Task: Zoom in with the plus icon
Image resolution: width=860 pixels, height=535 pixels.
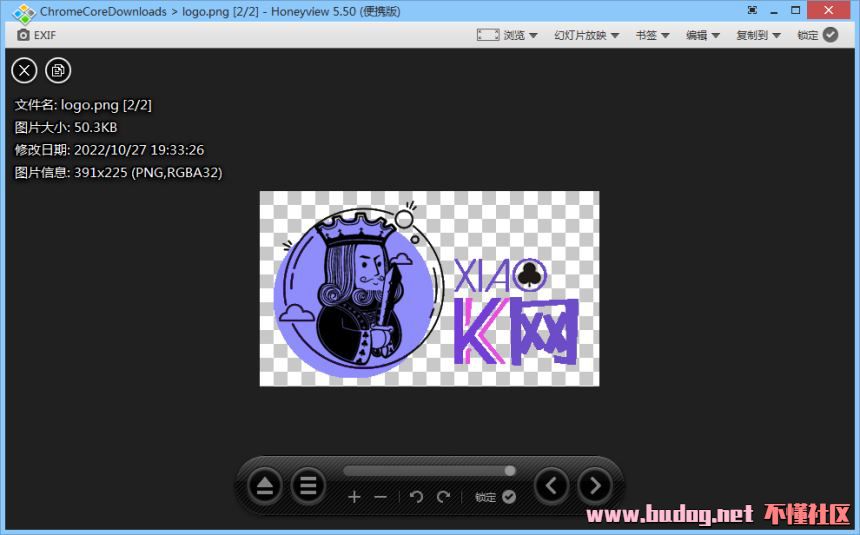Action: tap(354, 497)
